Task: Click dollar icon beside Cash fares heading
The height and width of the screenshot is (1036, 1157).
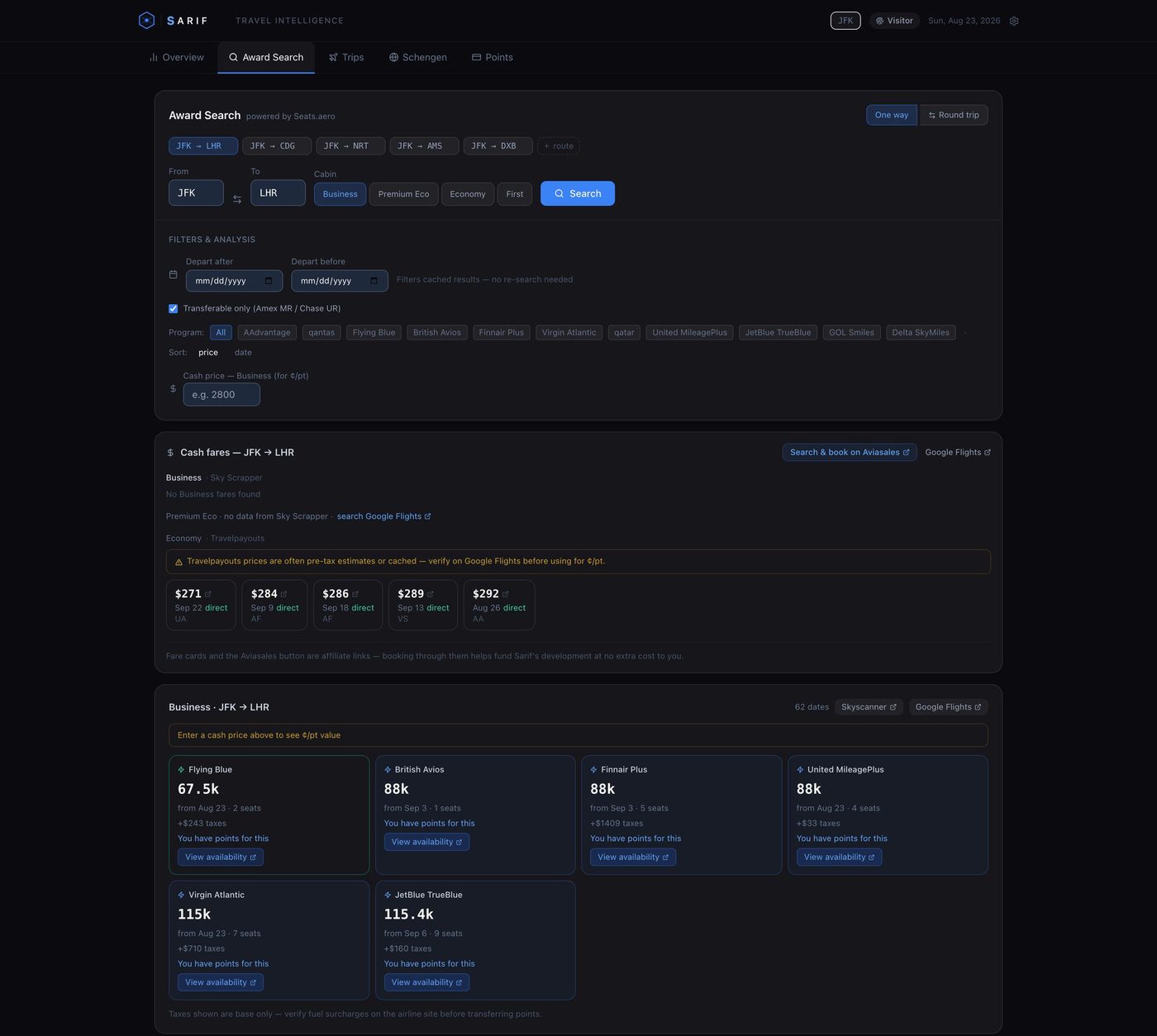Action: pyautogui.click(x=170, y=453)
